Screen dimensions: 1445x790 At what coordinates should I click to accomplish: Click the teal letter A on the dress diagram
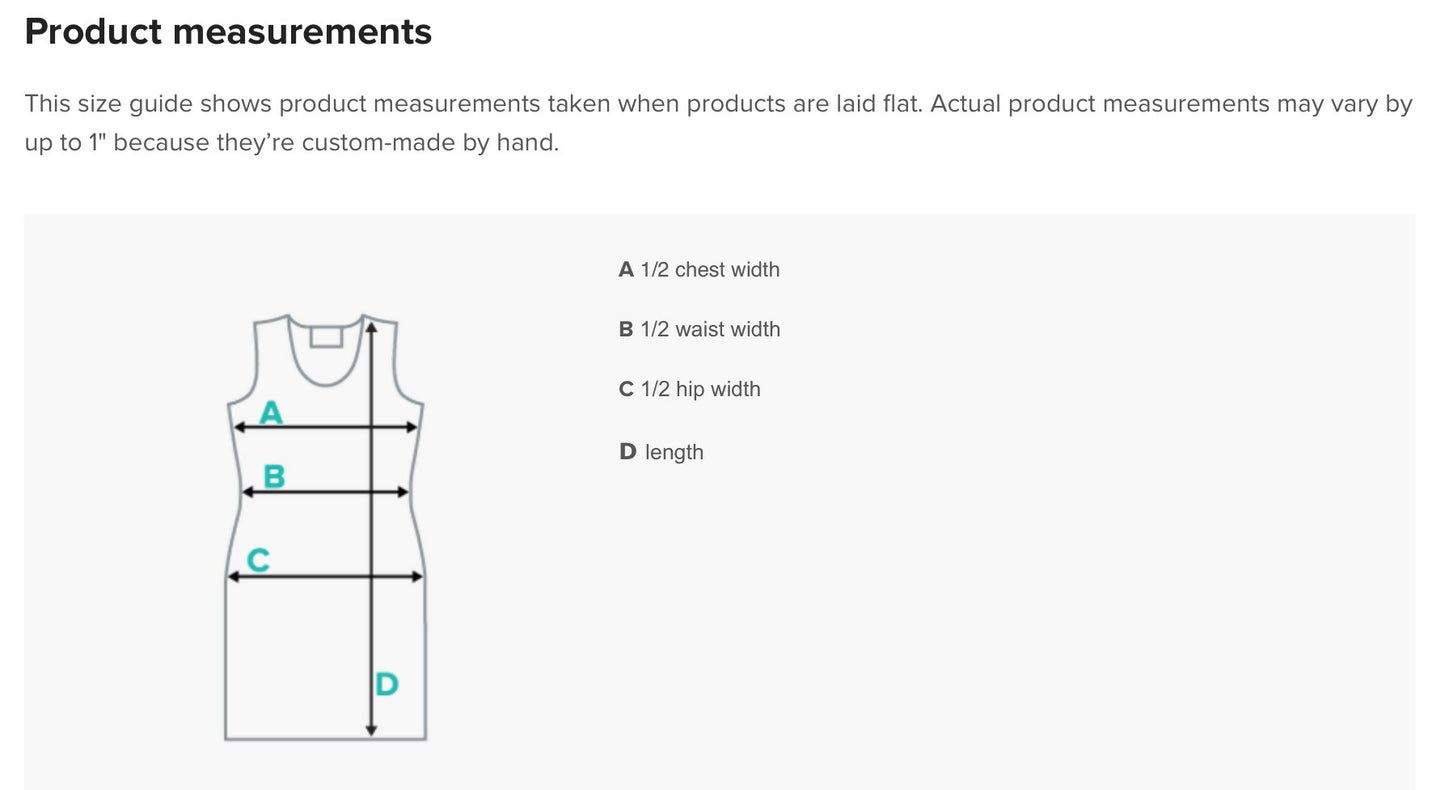coord(271,412)
